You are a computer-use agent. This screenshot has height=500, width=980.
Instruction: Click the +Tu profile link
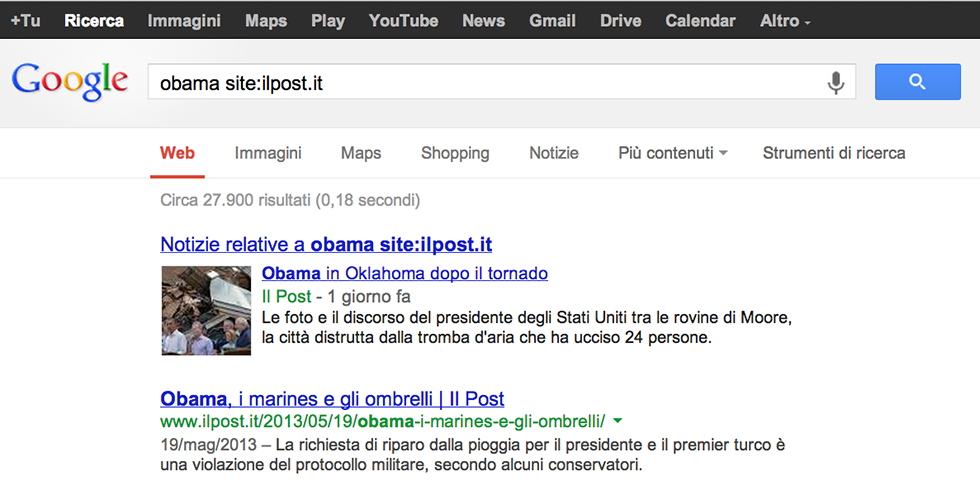25,20
